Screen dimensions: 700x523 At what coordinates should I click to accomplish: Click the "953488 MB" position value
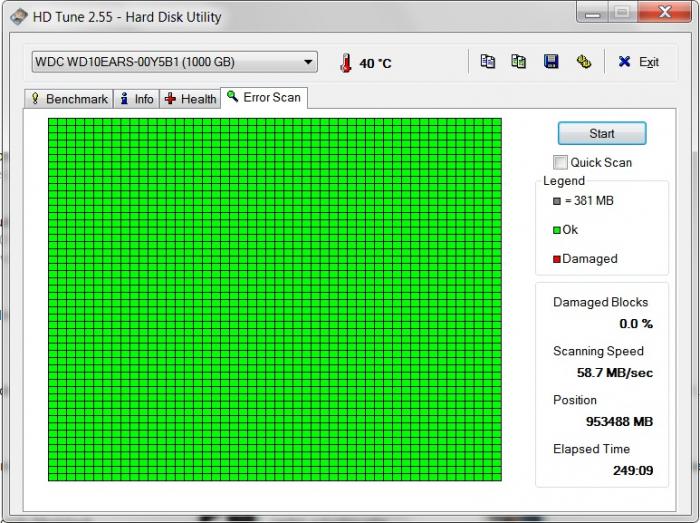(x=619, y=421)
